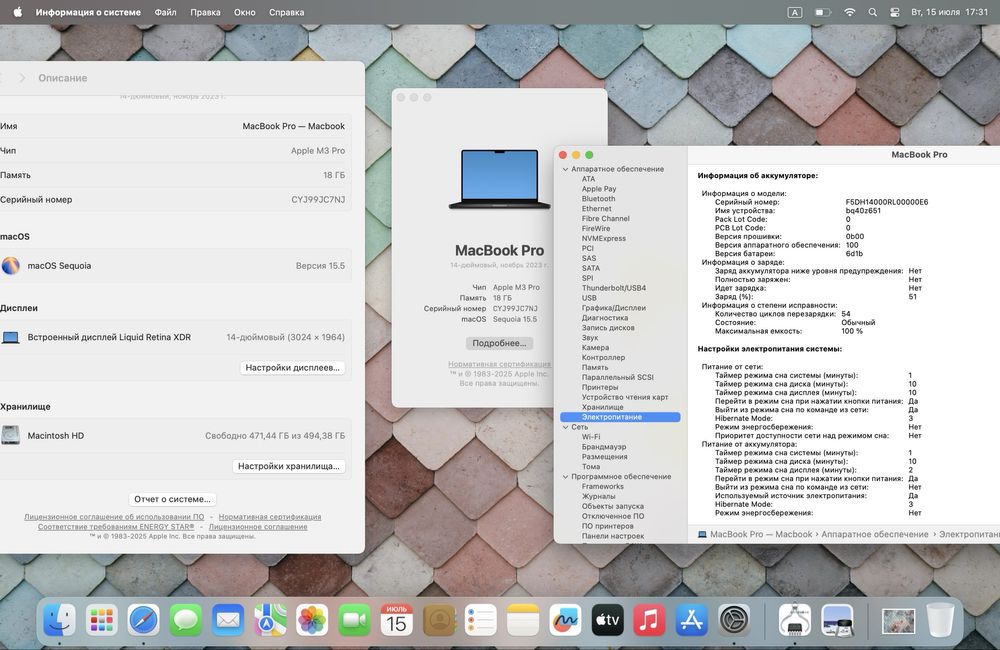Open App Store from the Dock
Screen dimensions: 1000x650
[691, 619]
